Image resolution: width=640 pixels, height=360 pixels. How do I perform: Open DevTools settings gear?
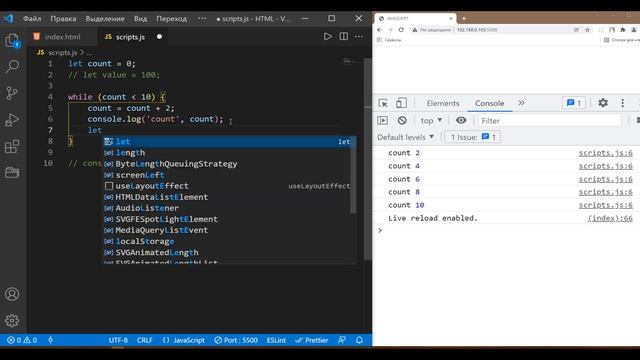[x=603, y=103]
